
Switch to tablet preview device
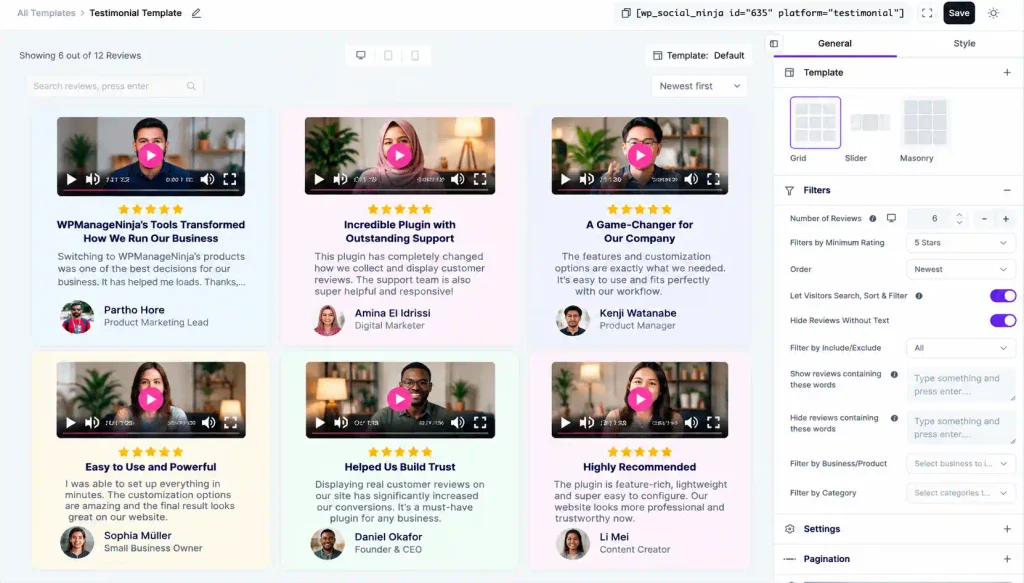coord(388,55)
